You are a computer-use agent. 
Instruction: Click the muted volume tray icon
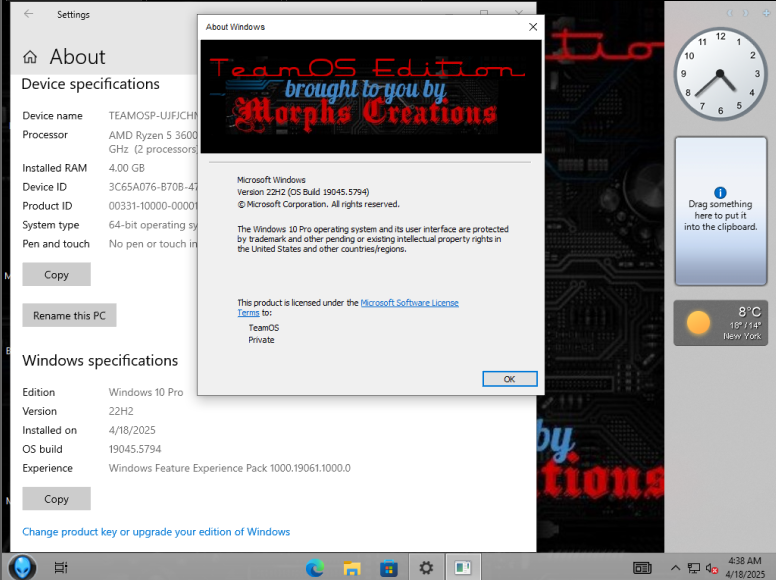click(712, 568)
